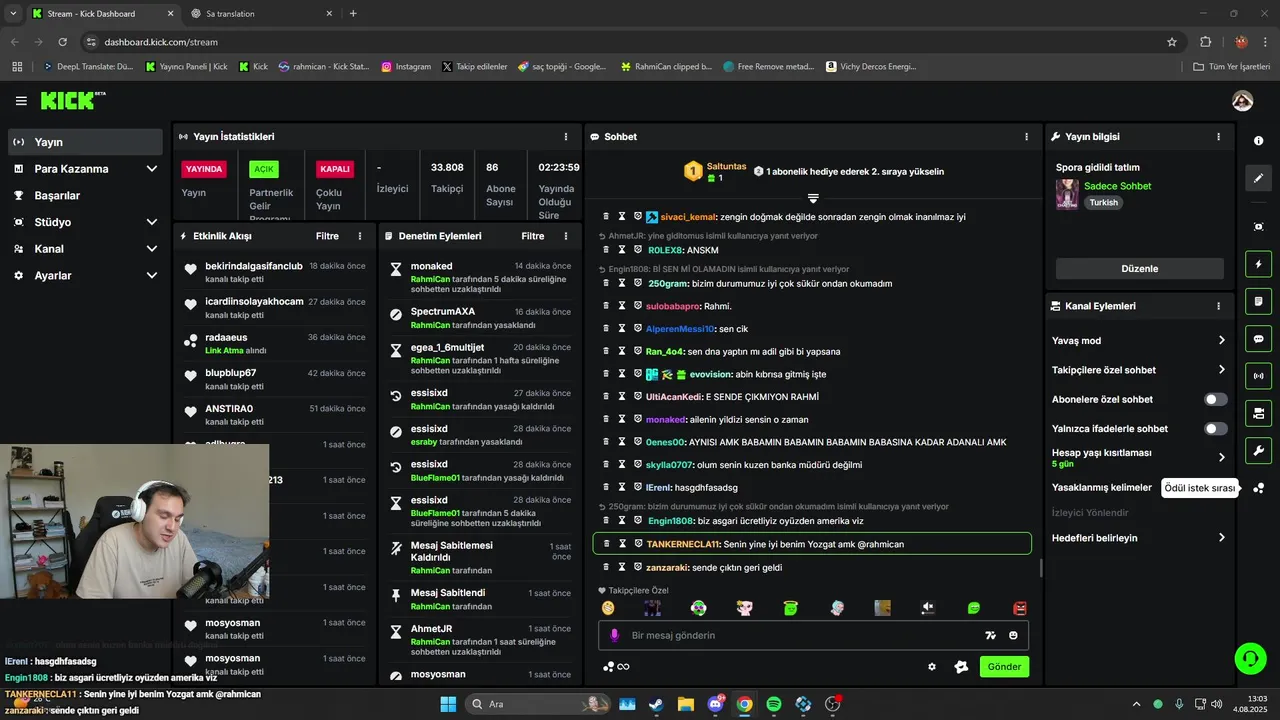The image size is (1280, 720).
Task: Select Yayın in the left sidebar
Action: [85, 142]
